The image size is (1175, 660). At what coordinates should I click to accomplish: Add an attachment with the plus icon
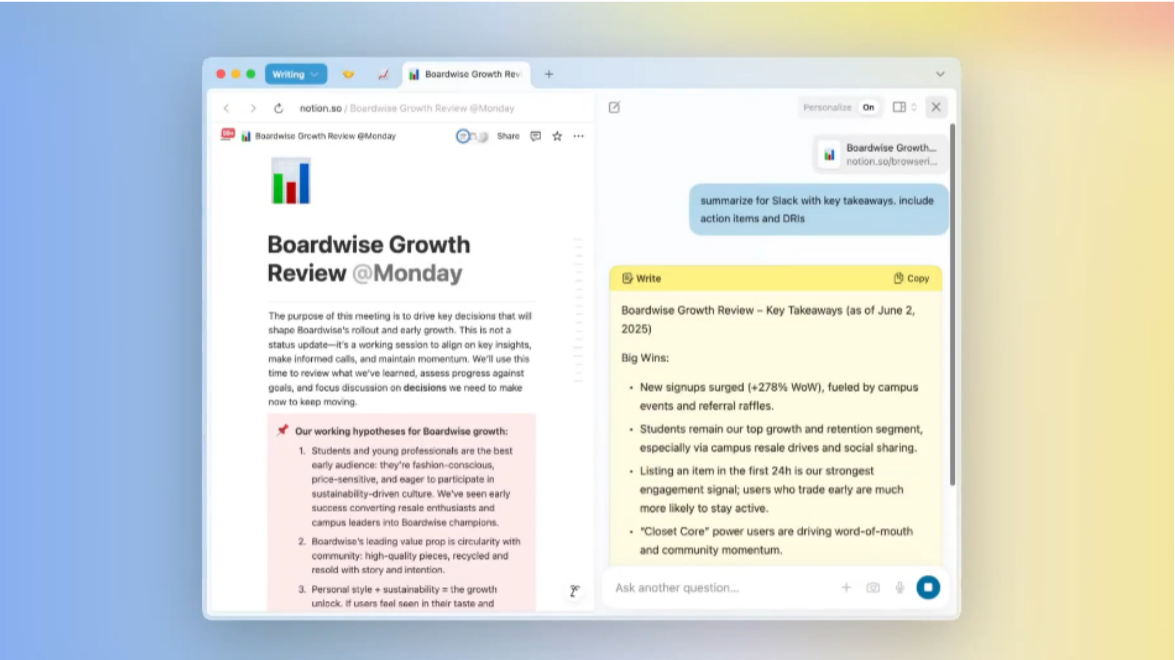[846, 588]
